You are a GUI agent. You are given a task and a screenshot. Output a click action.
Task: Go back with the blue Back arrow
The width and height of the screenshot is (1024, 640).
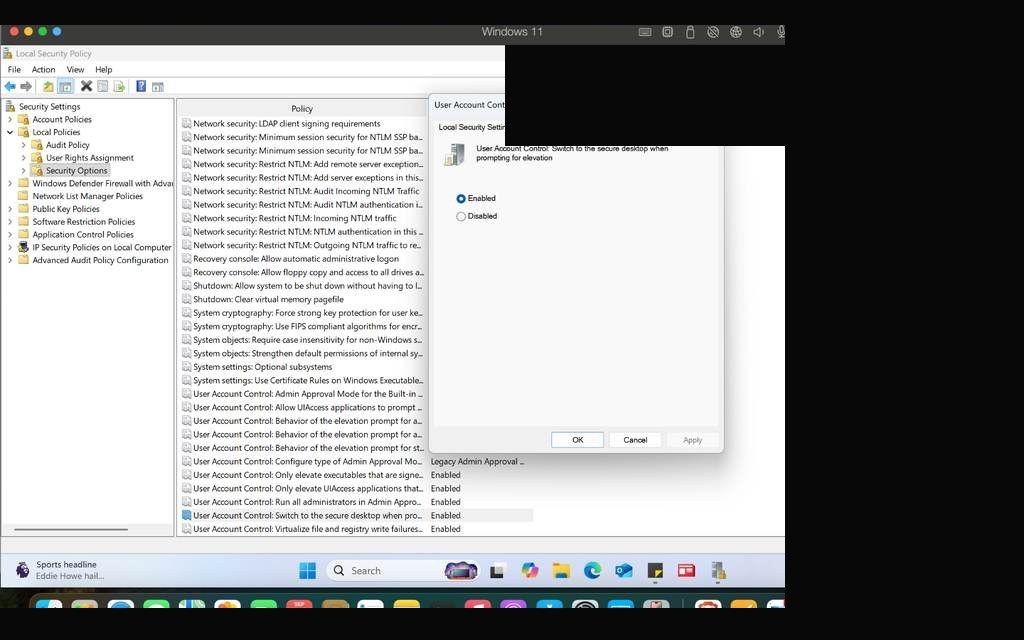coord(10,86)
